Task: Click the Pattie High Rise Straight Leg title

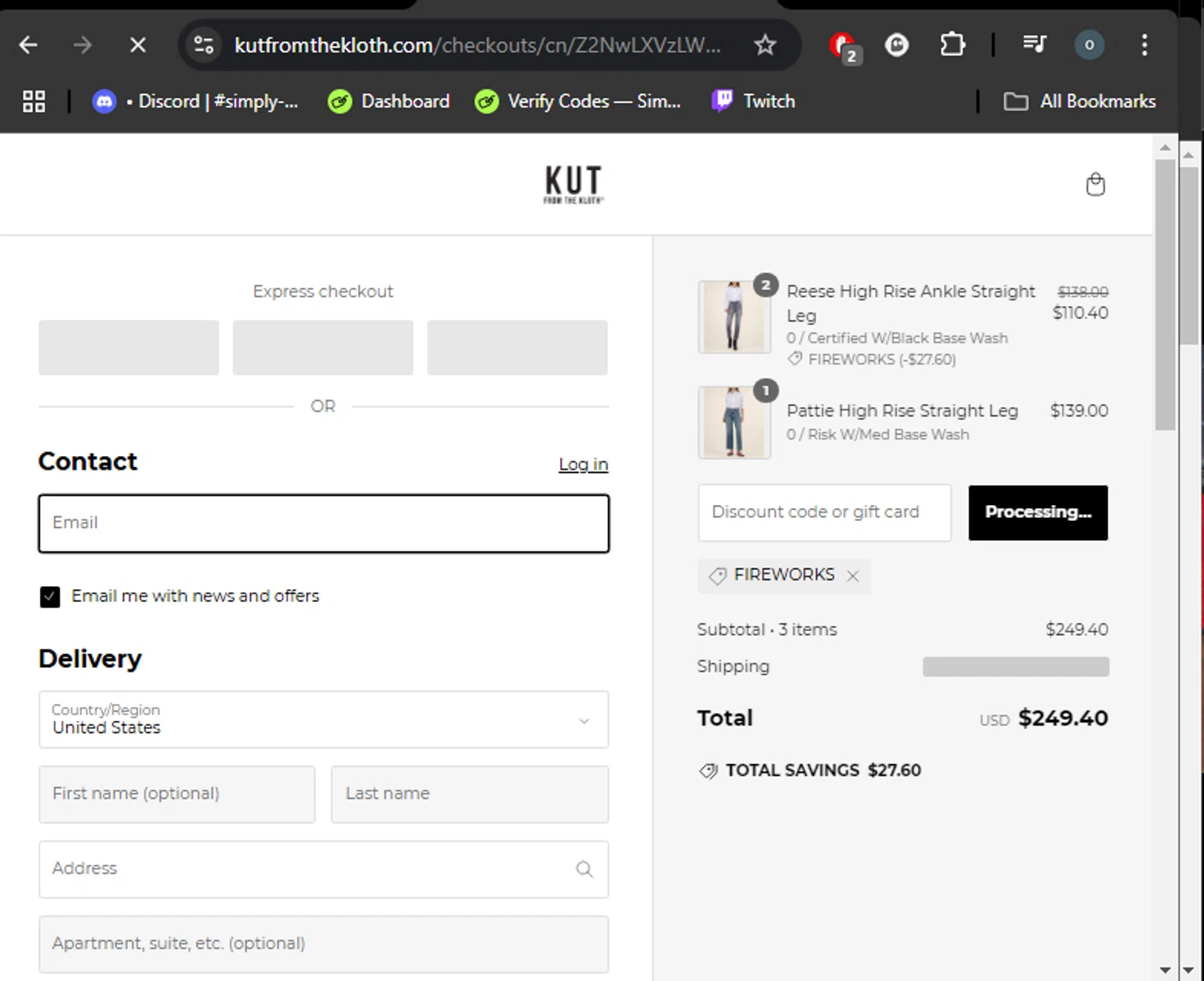Action: tap(902, 410)
